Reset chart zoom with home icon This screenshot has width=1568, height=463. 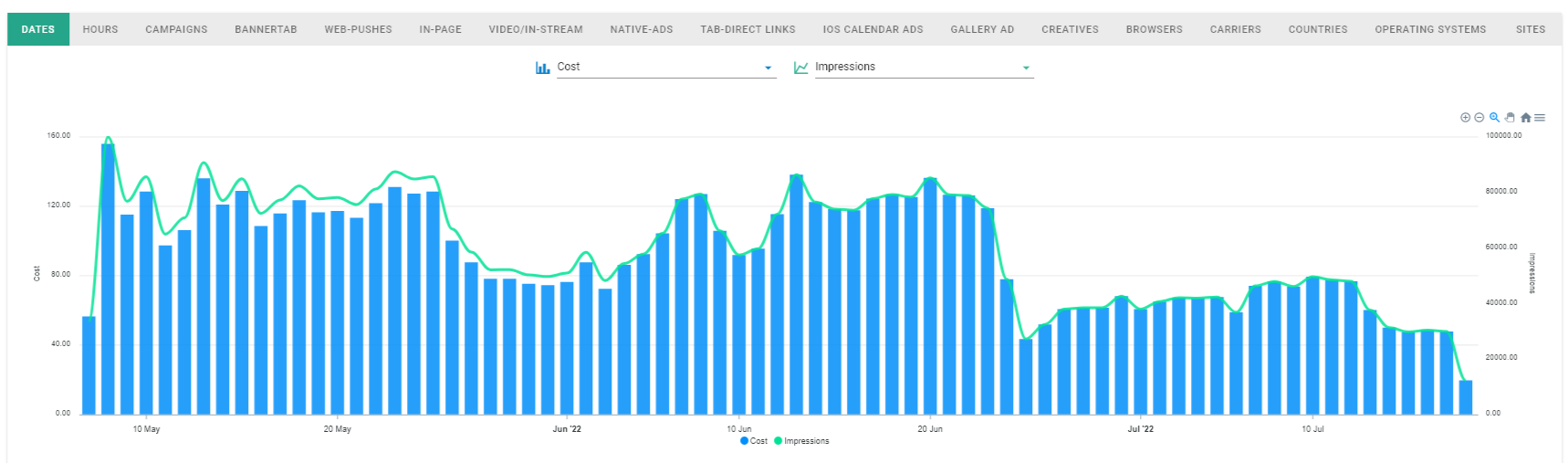(x=1525, y=118)
